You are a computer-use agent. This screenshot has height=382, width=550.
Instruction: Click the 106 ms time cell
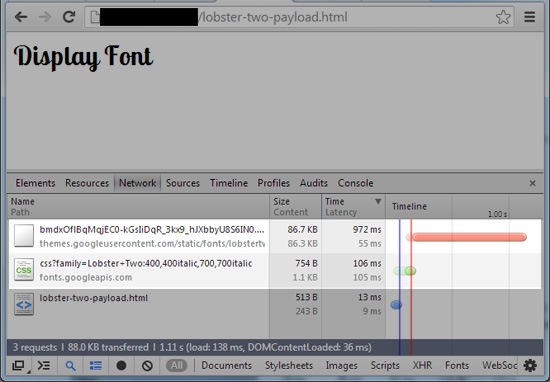[367, 263]
